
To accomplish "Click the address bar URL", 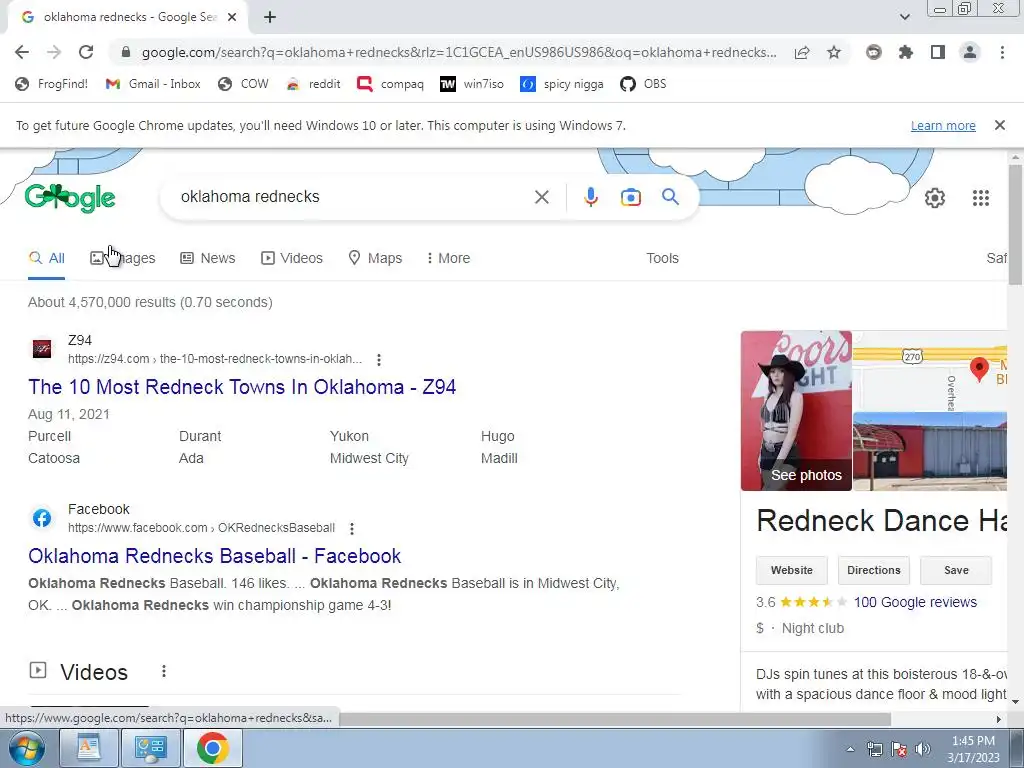I will coord(458,52).
